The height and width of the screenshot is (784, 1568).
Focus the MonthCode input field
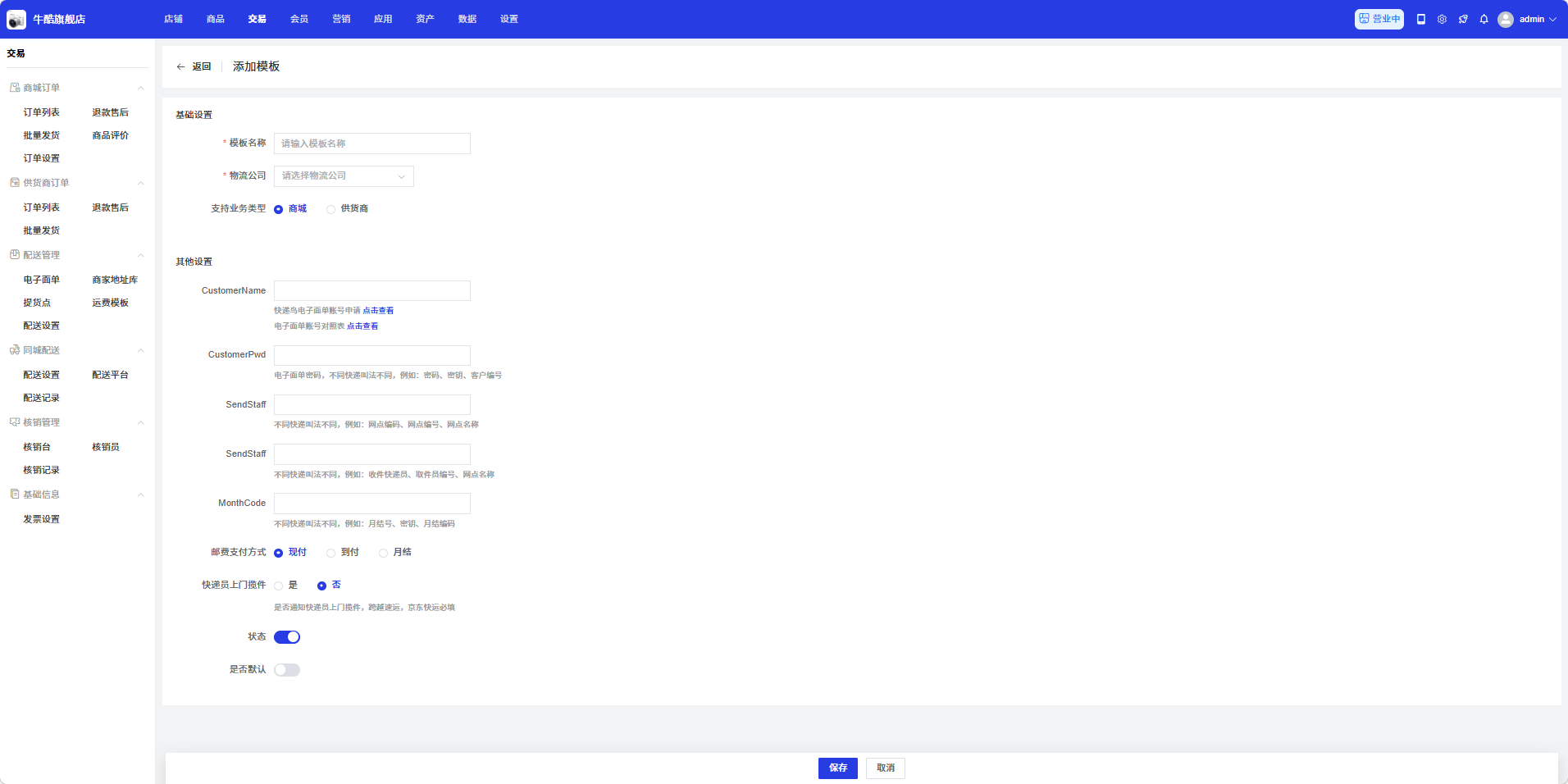[x=372, y=504]
